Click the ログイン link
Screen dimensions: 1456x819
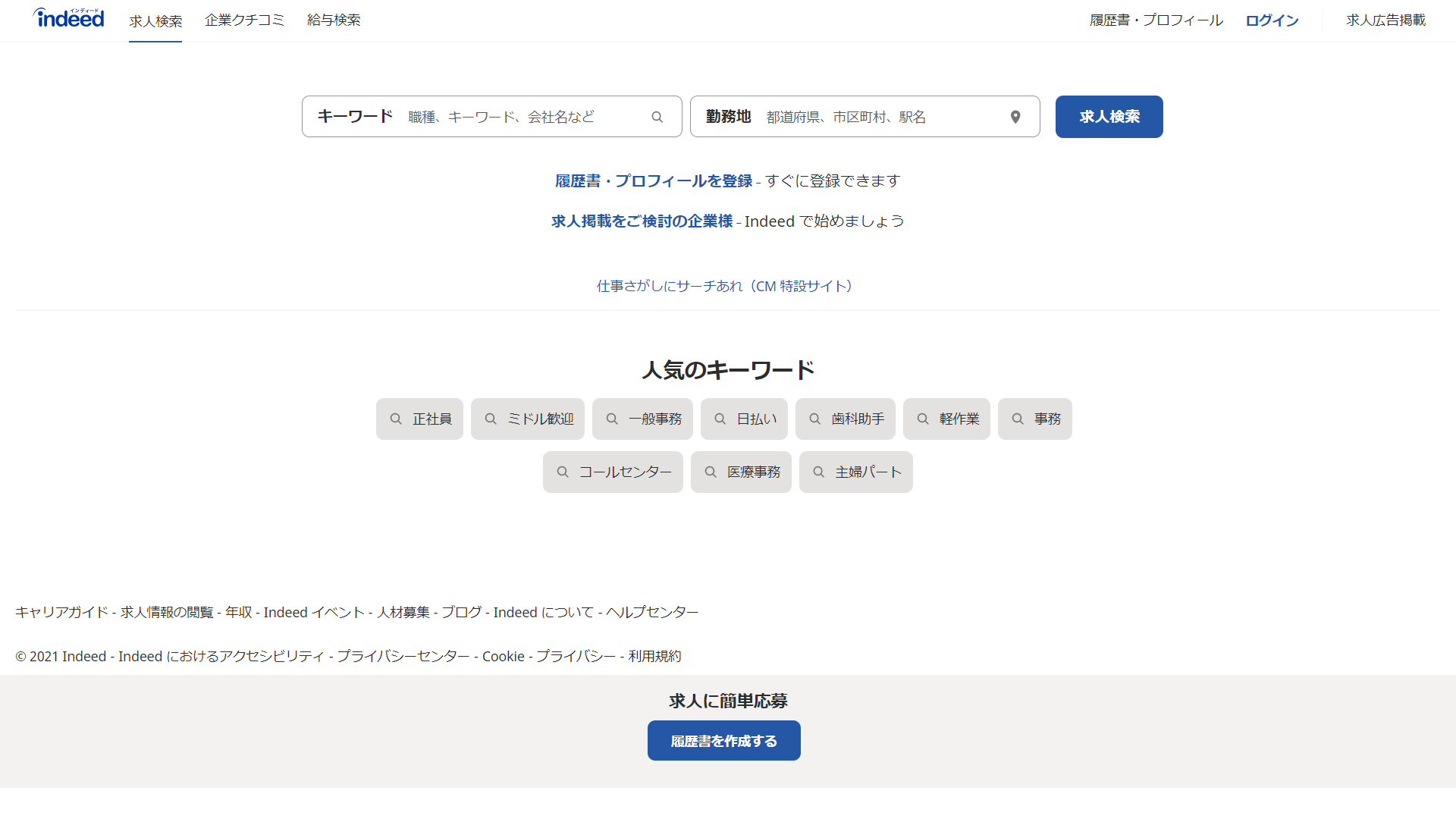pos(1272,20)
